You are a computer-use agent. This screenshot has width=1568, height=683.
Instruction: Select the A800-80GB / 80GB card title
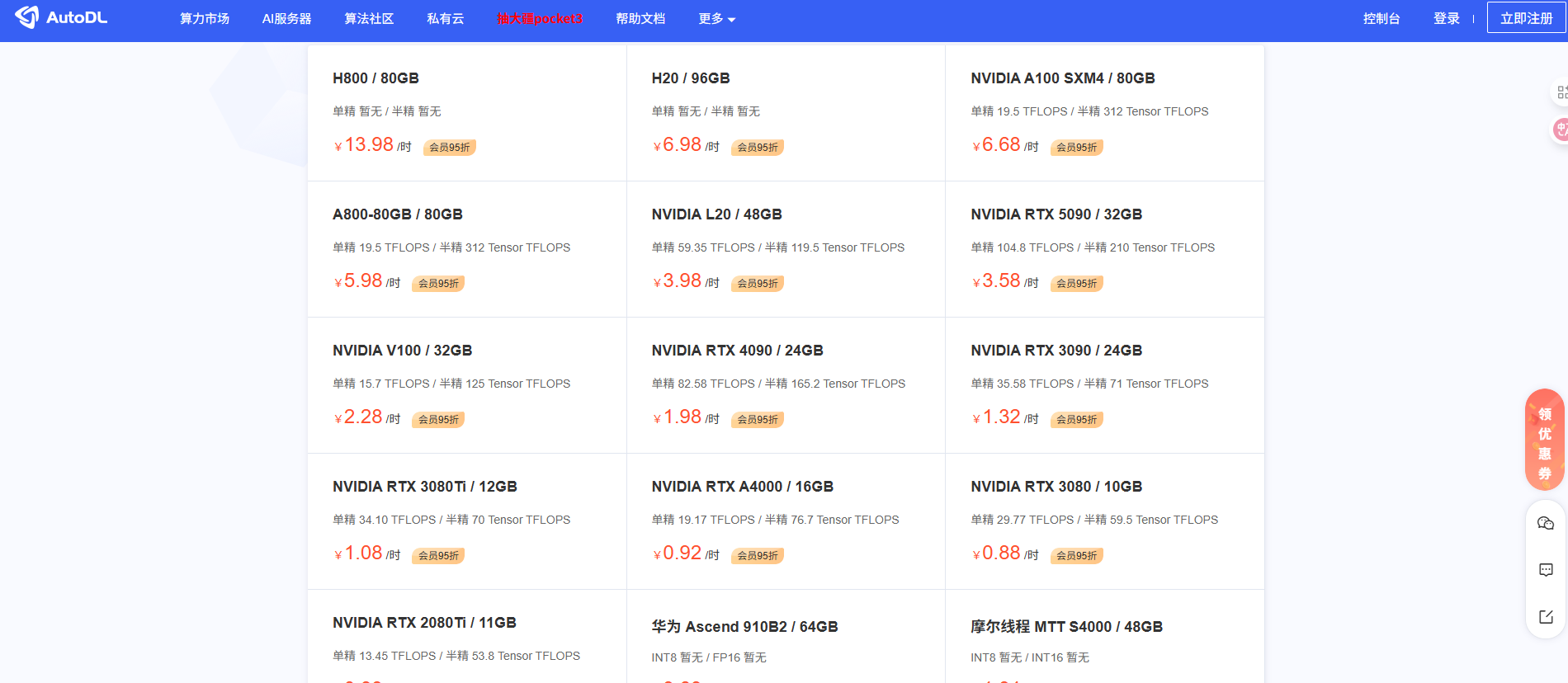[398, 214]
